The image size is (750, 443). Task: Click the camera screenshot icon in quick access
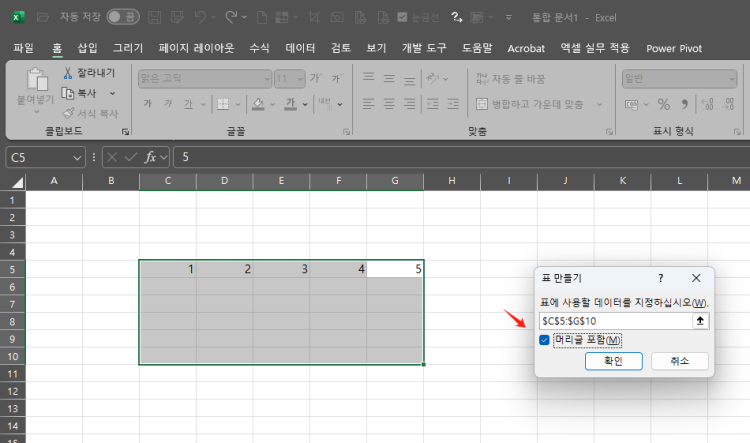click(337, 18)
